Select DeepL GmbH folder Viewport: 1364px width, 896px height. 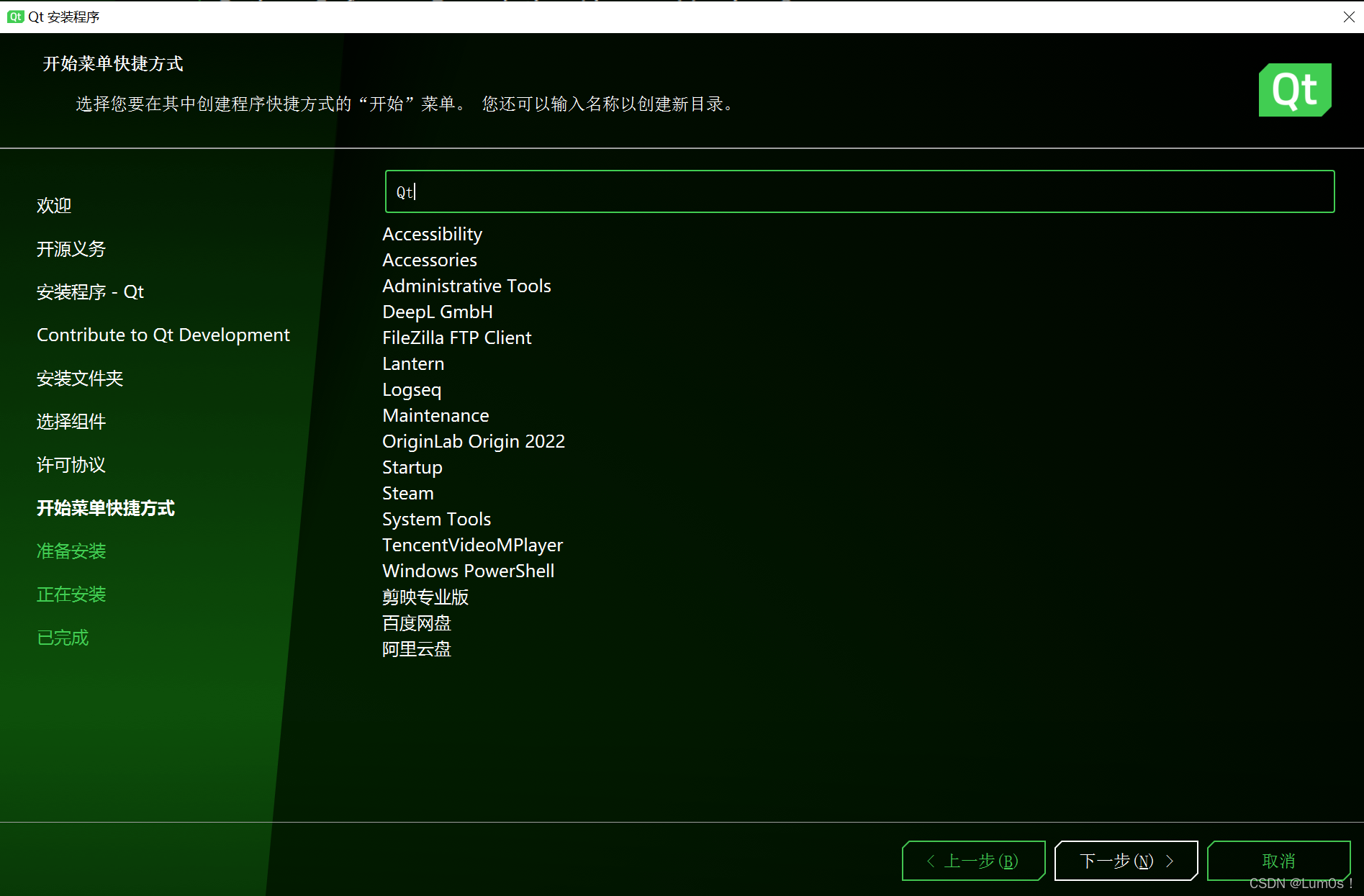[x=438, y=312]
